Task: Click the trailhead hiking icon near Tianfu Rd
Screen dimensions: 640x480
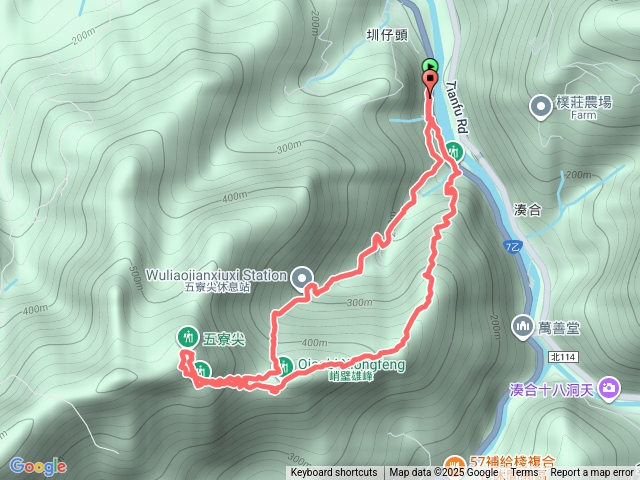Action: click(x=453, y=152)
